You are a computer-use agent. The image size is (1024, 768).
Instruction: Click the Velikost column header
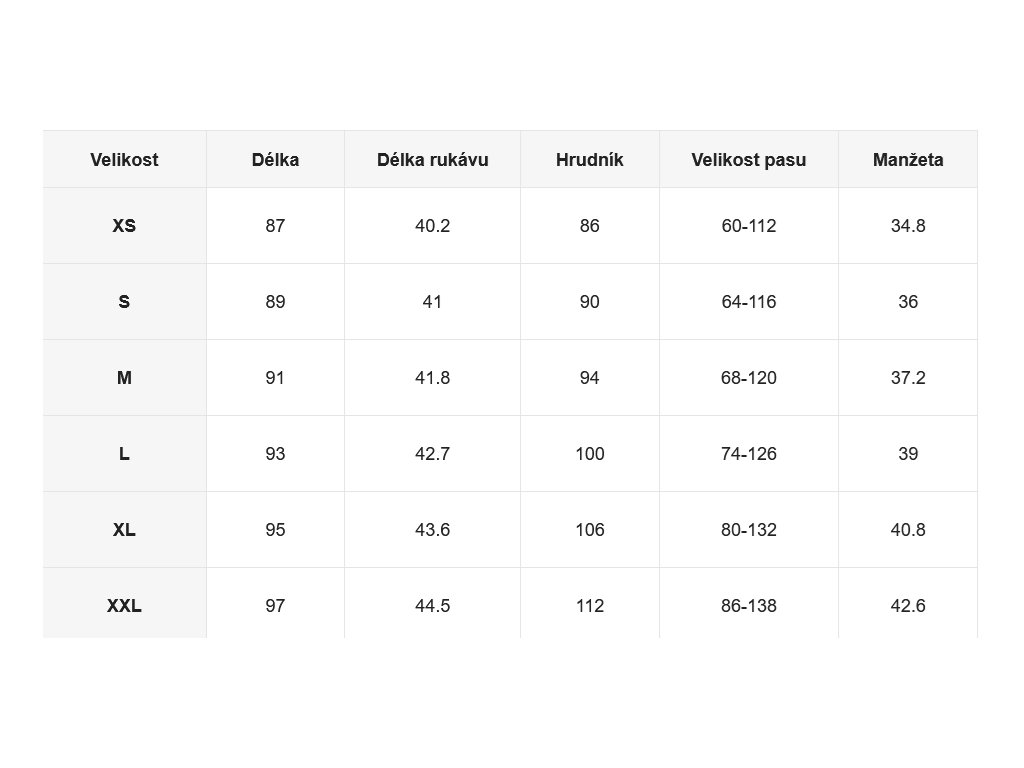124,159
